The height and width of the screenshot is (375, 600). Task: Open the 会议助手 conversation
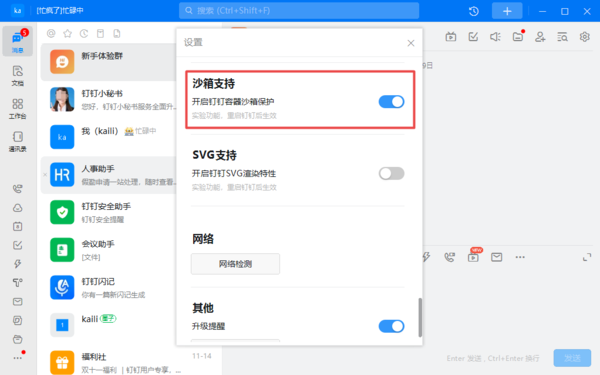click(x=109, y=249)
